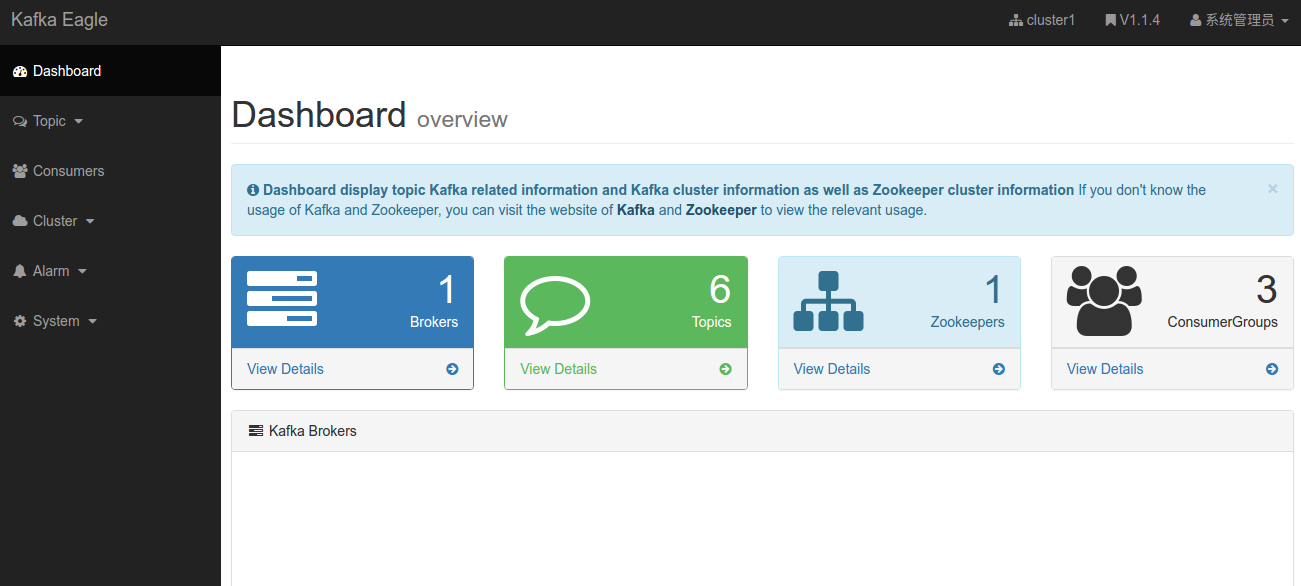Click the Dashboard page heading
1301x586 pixels.
coord(319,115)
